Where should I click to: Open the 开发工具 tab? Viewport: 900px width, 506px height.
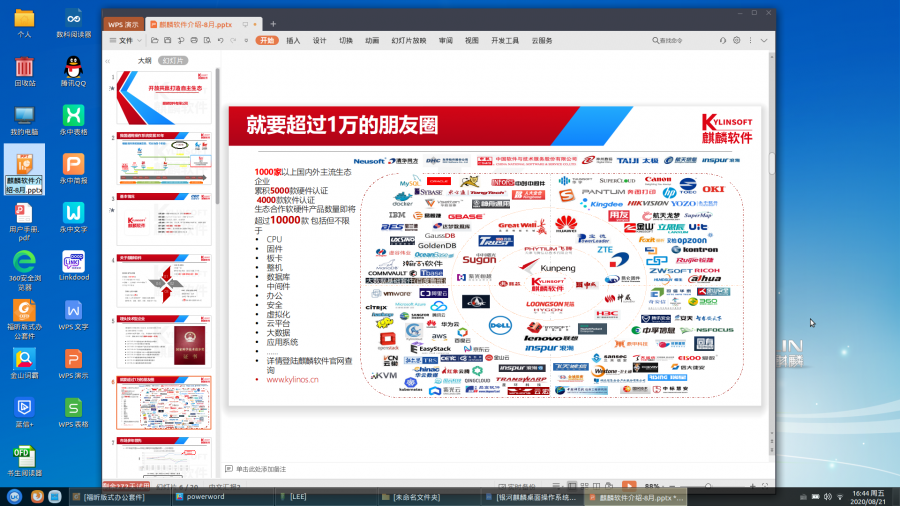coord(505,41)
